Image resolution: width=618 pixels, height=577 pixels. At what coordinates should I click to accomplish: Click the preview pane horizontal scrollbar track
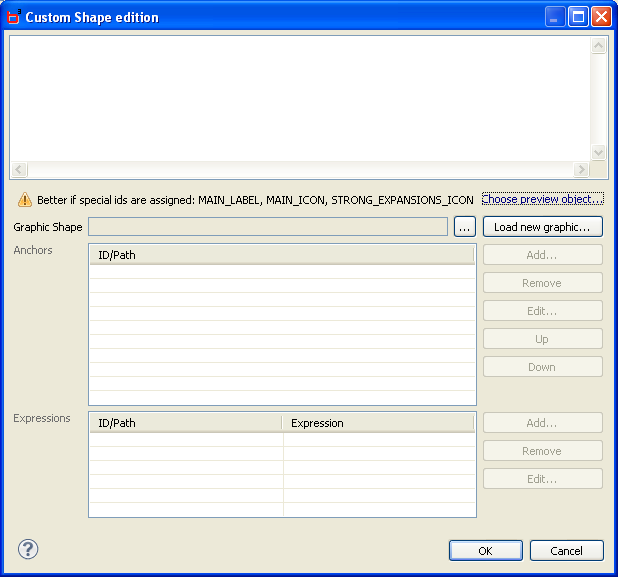(x=300, y=170)
